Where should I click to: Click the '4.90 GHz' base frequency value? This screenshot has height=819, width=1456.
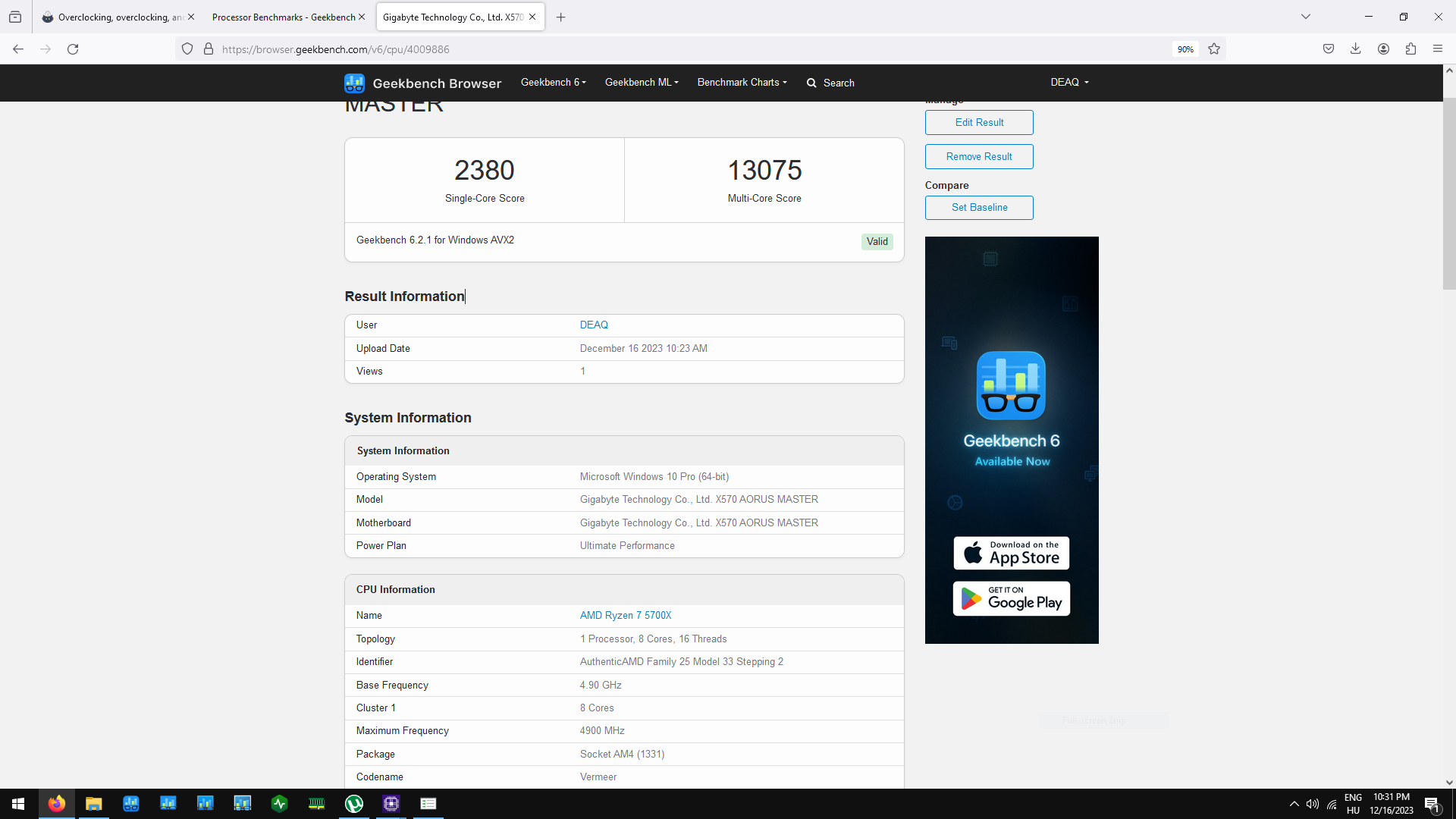[x=601, y=686]
